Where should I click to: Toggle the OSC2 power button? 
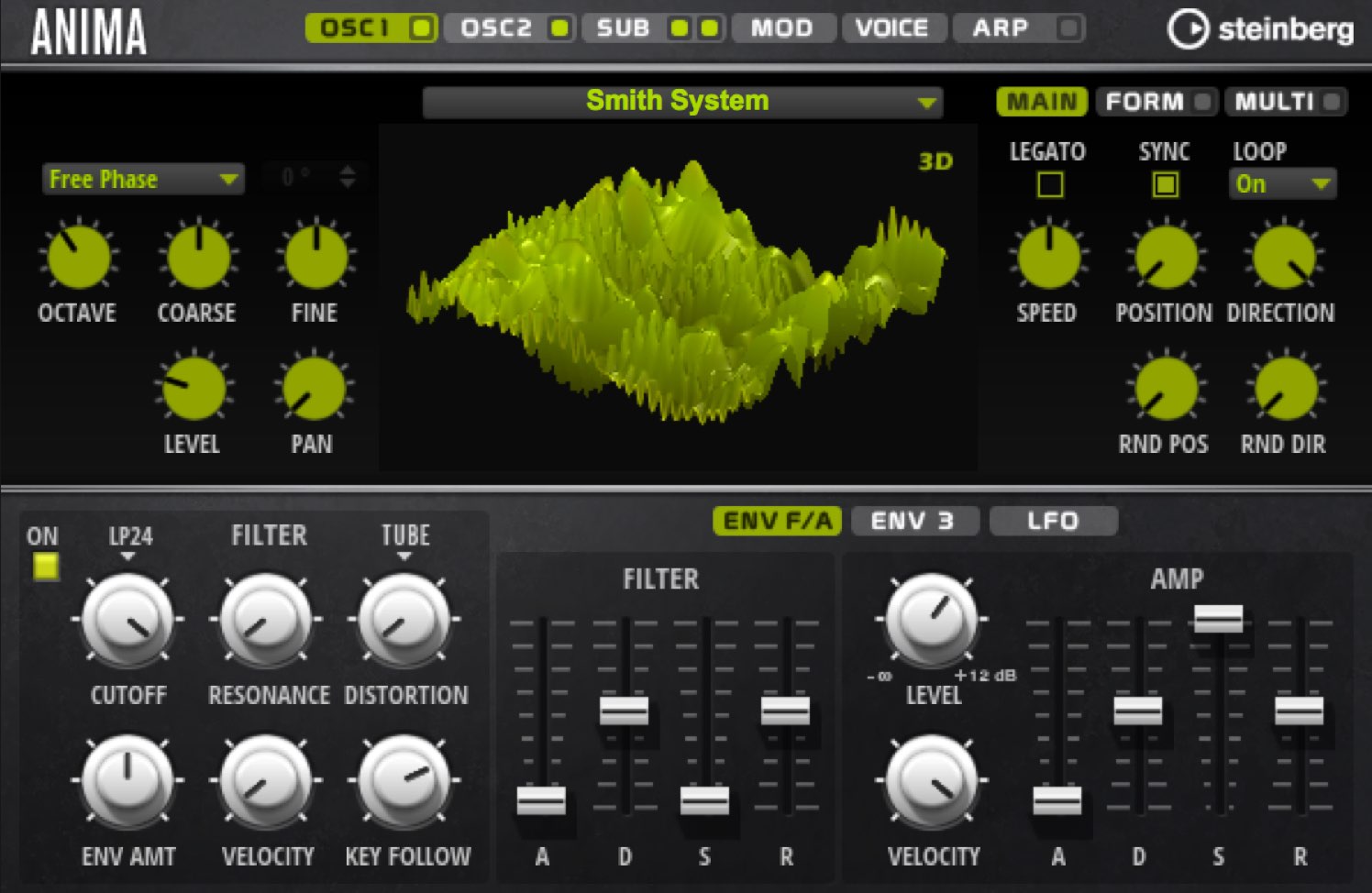click(559, 28)
